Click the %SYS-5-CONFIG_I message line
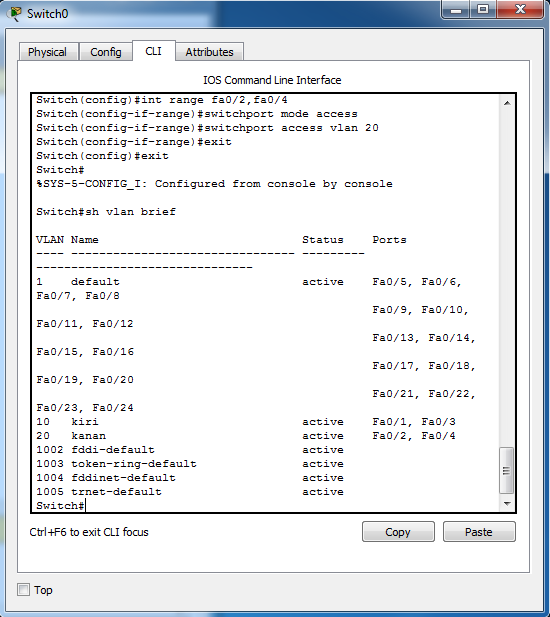Viewport: 550px width, 617px height. click(x=214, y=184)
